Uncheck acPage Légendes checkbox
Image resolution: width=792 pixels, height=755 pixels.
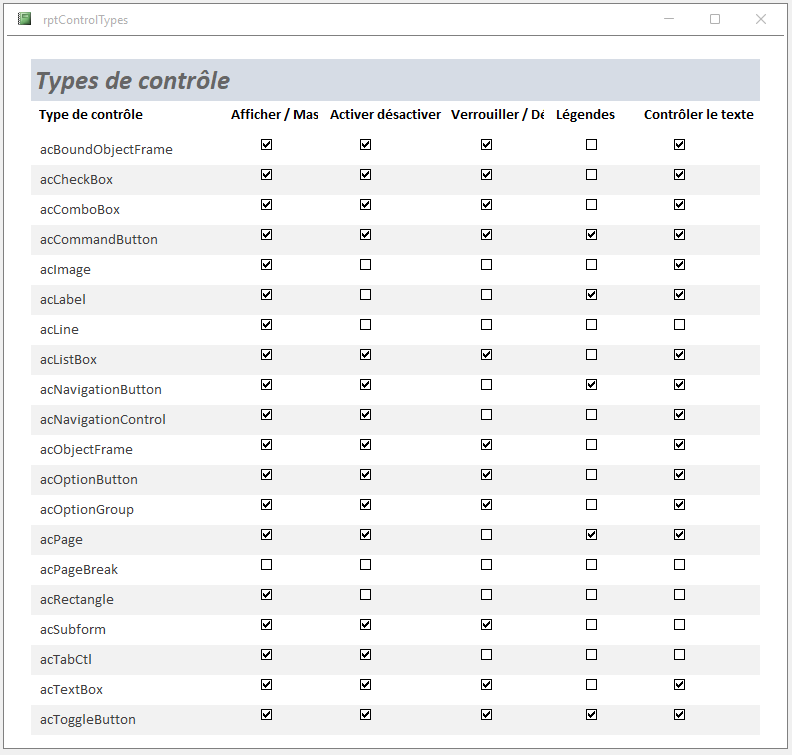pyautogui.click(x=591, y=535)
